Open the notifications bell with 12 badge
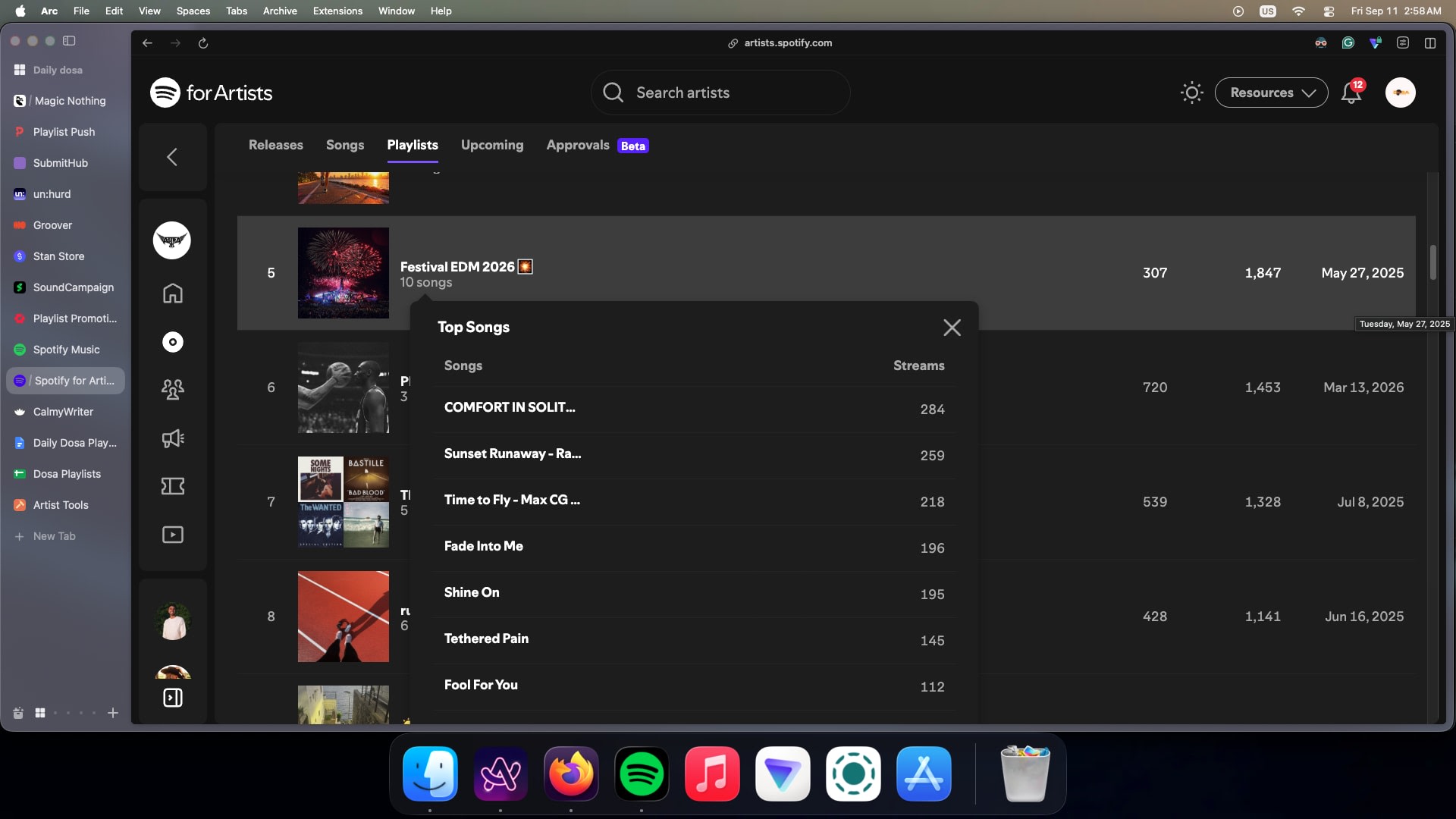The image size is (1456, 819). [x=1352, y=93]
